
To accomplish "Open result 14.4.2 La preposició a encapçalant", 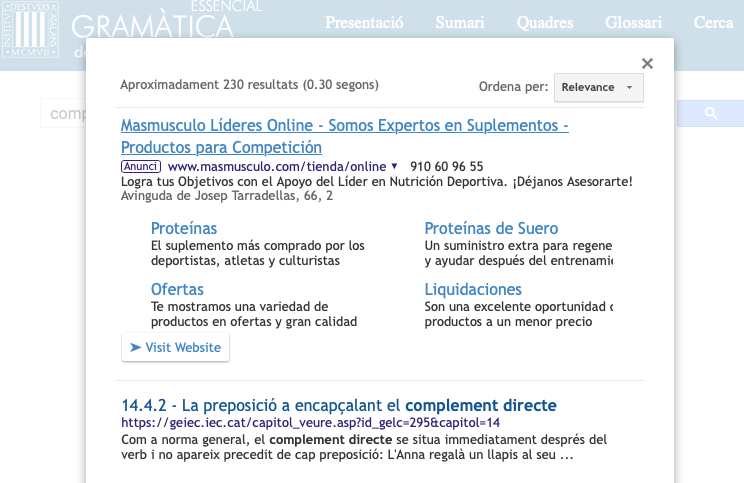I will point(339,405).
